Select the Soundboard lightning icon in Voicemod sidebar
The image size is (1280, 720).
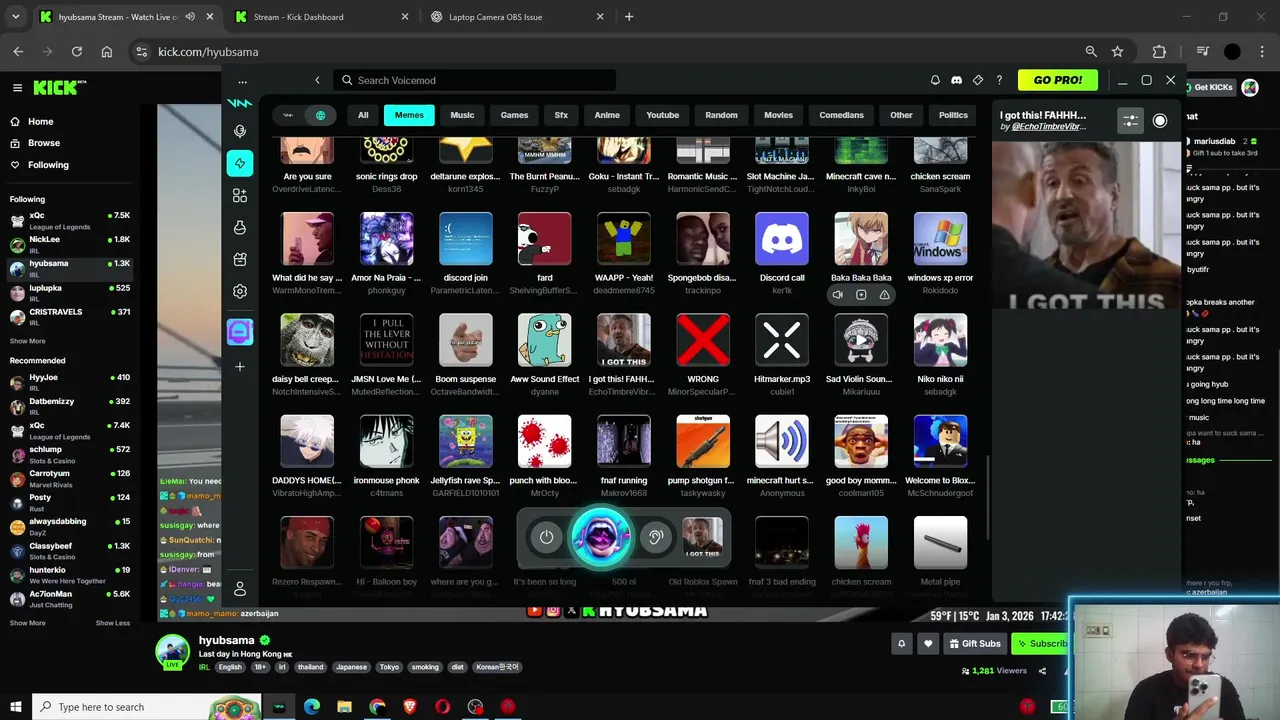pos(240,163)
